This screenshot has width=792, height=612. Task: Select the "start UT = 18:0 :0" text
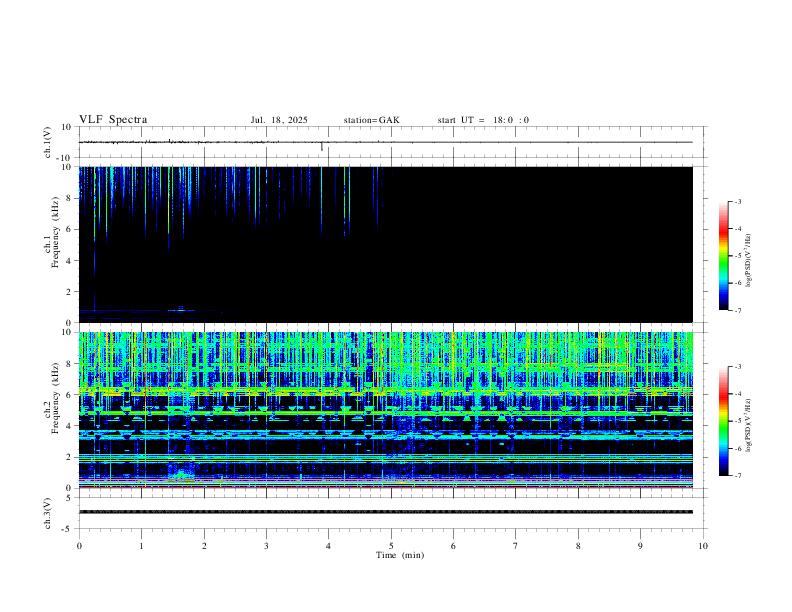tap(483, 120)
